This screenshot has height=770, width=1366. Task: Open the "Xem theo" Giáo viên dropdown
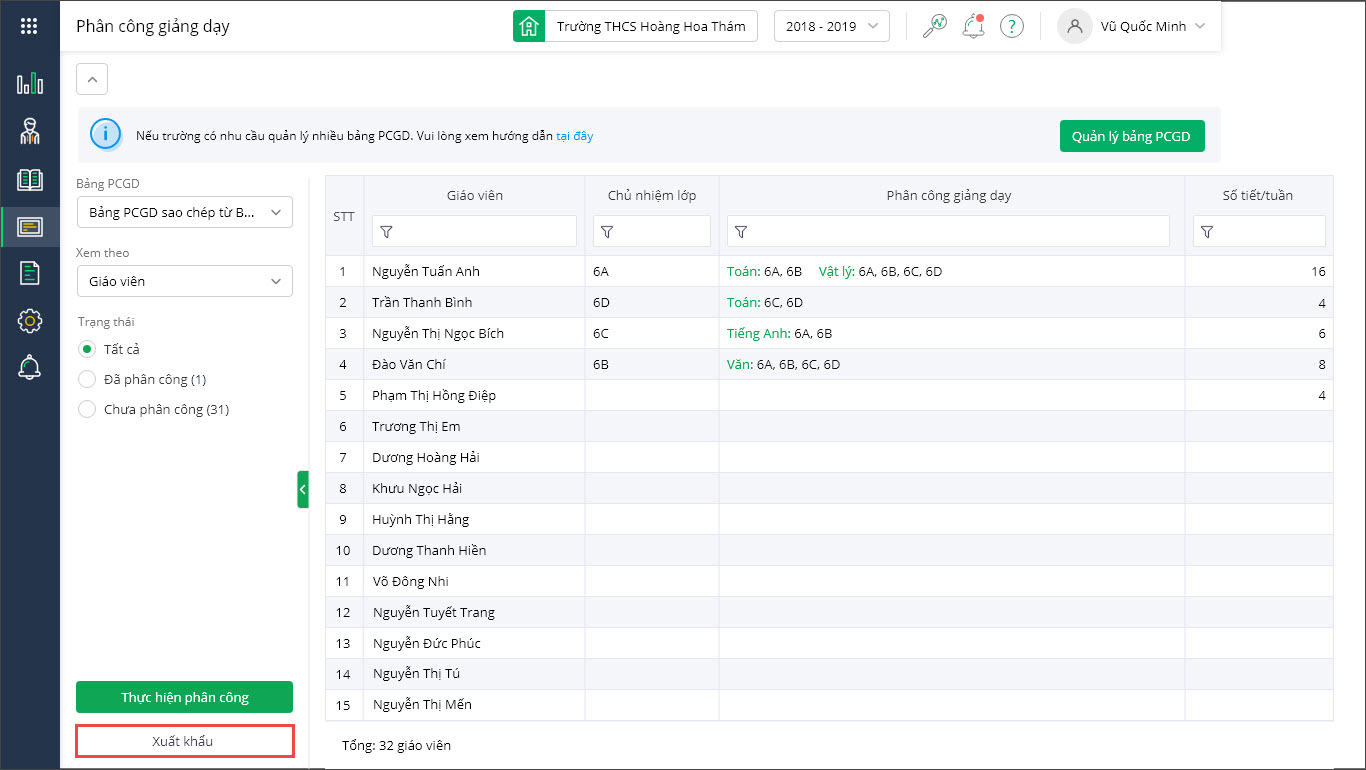coord(184,281)
